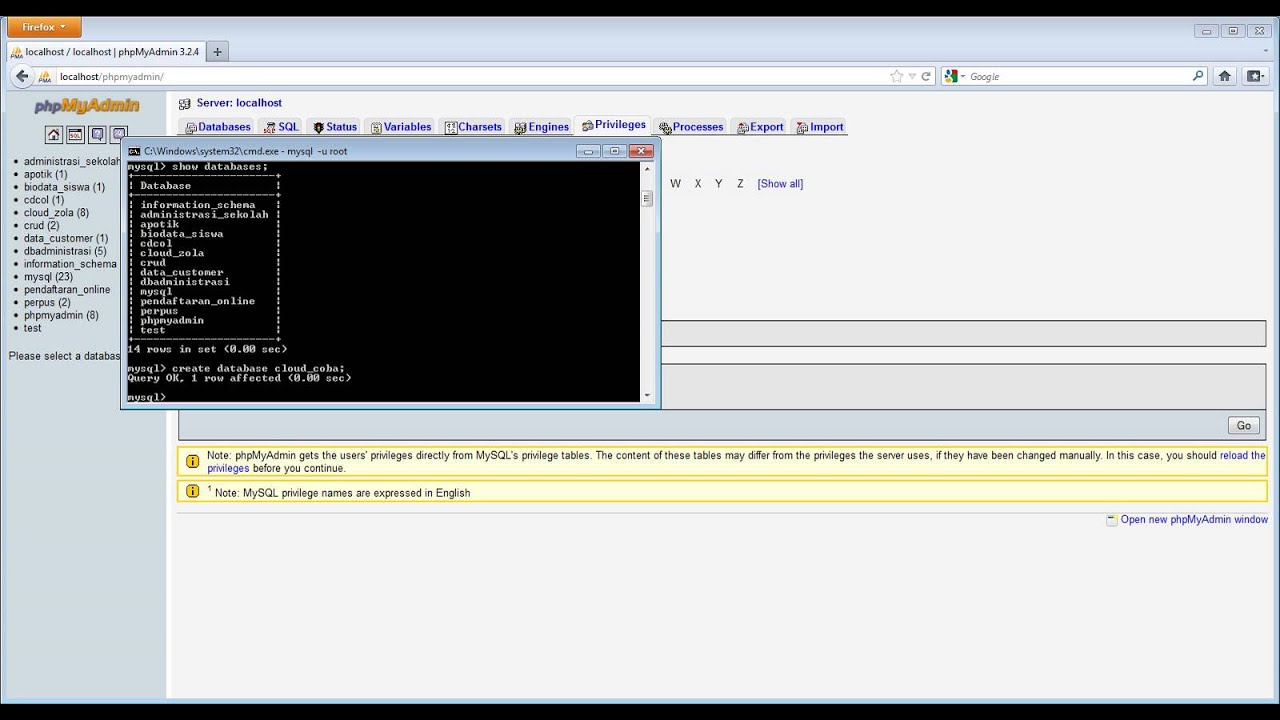Select test database in sidebar
The image size is (1280, 720).
(33, 328)
